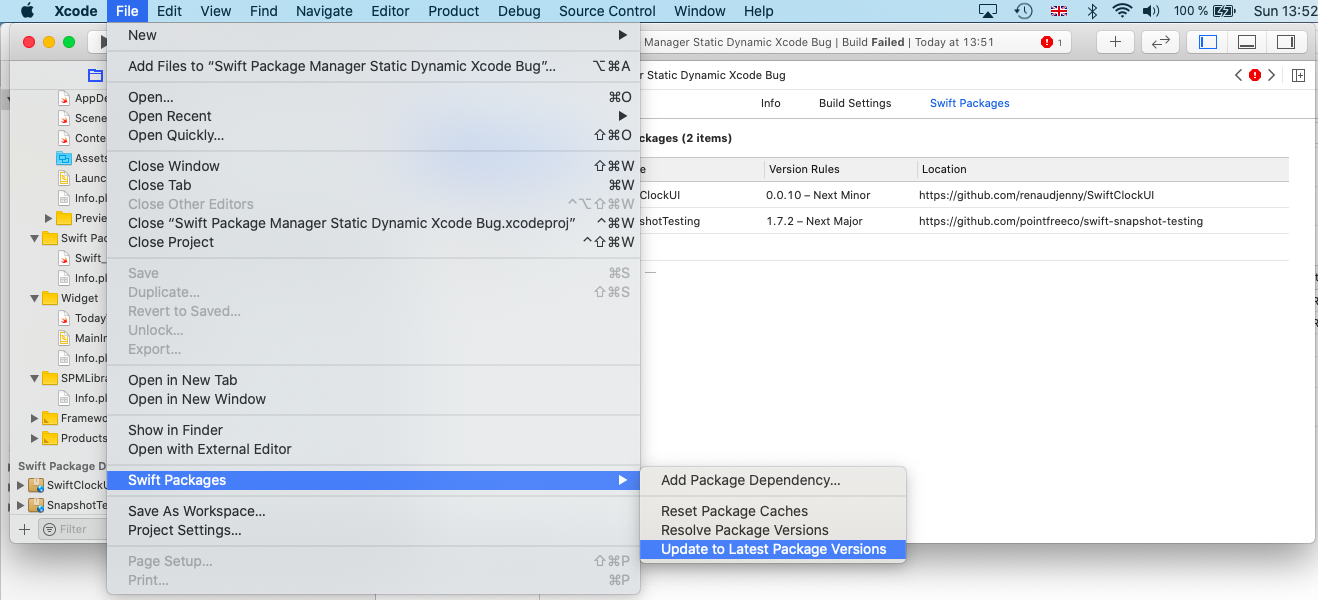Toggle the debug area visibility
Viewport: 1318px width, 600px height.
coord(1247,42)
